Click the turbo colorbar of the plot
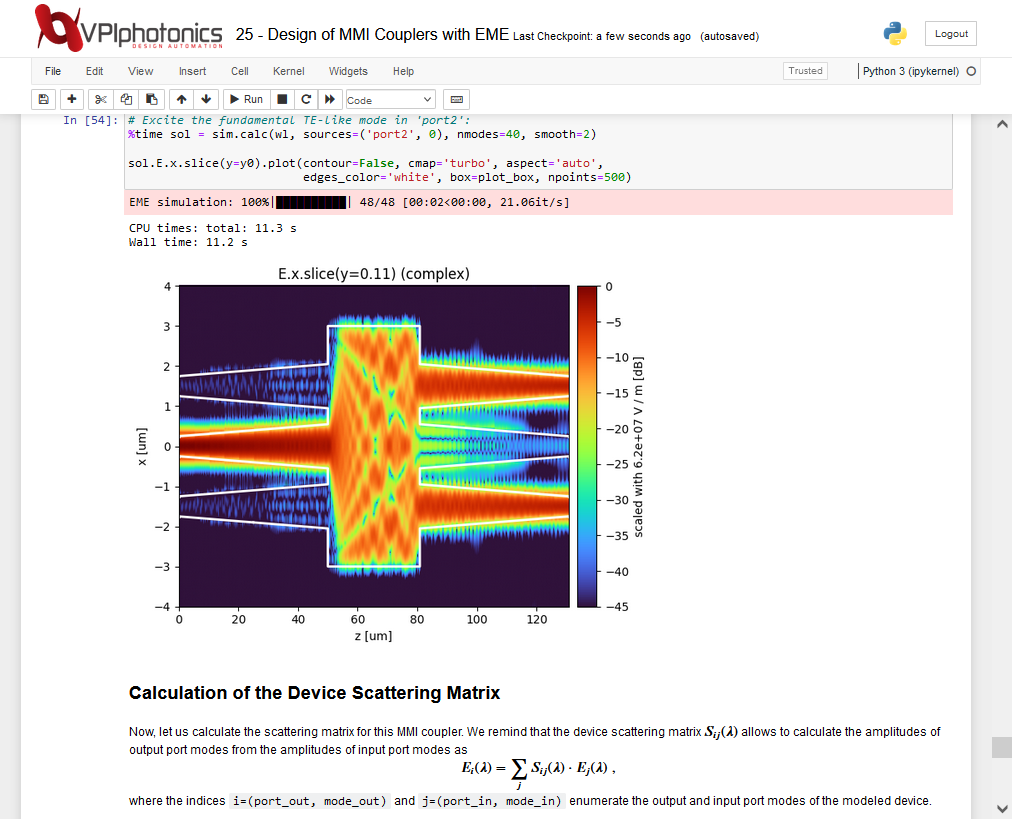 tap(587, 446)
